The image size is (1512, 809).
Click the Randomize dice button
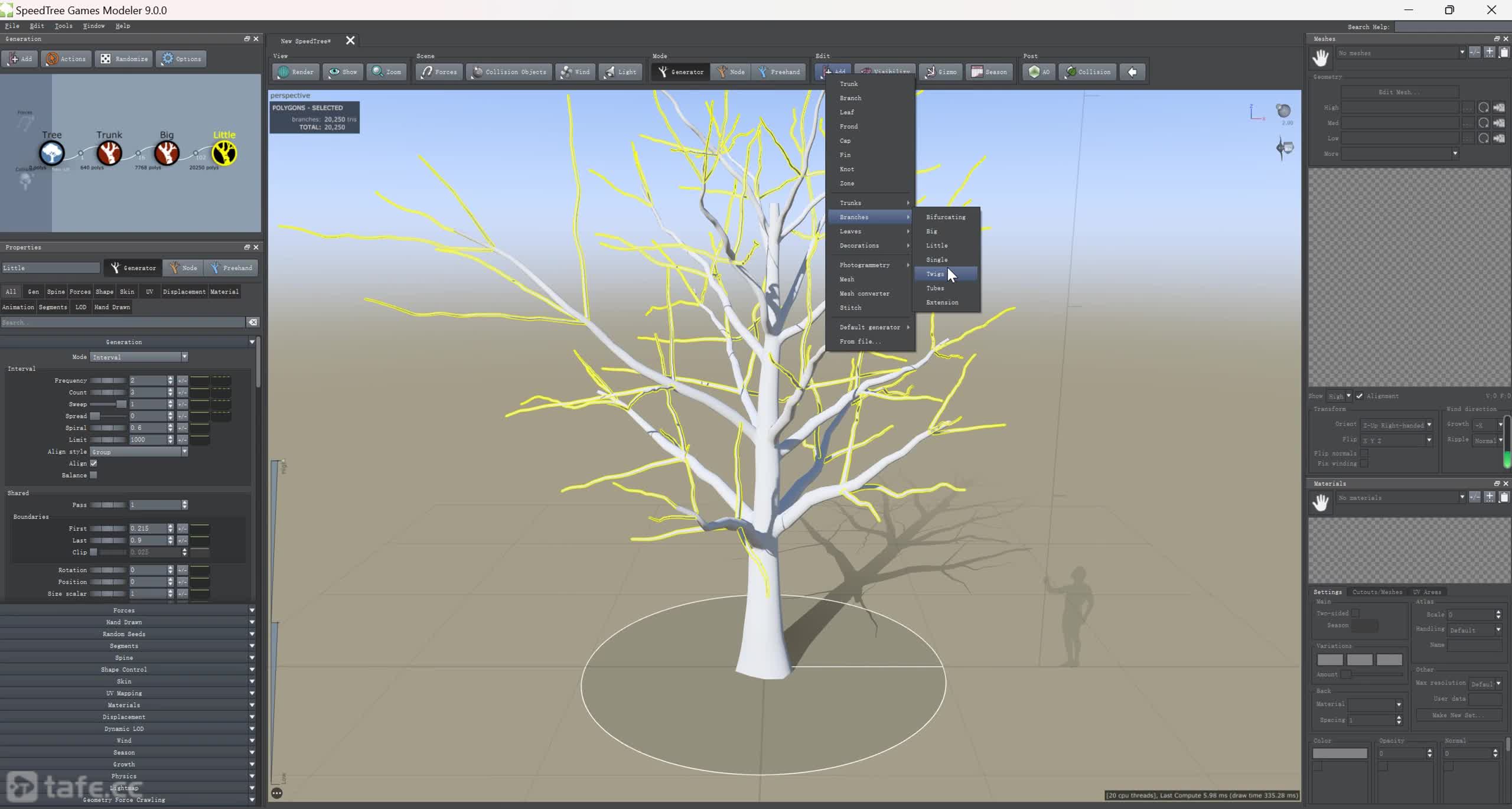124,58
